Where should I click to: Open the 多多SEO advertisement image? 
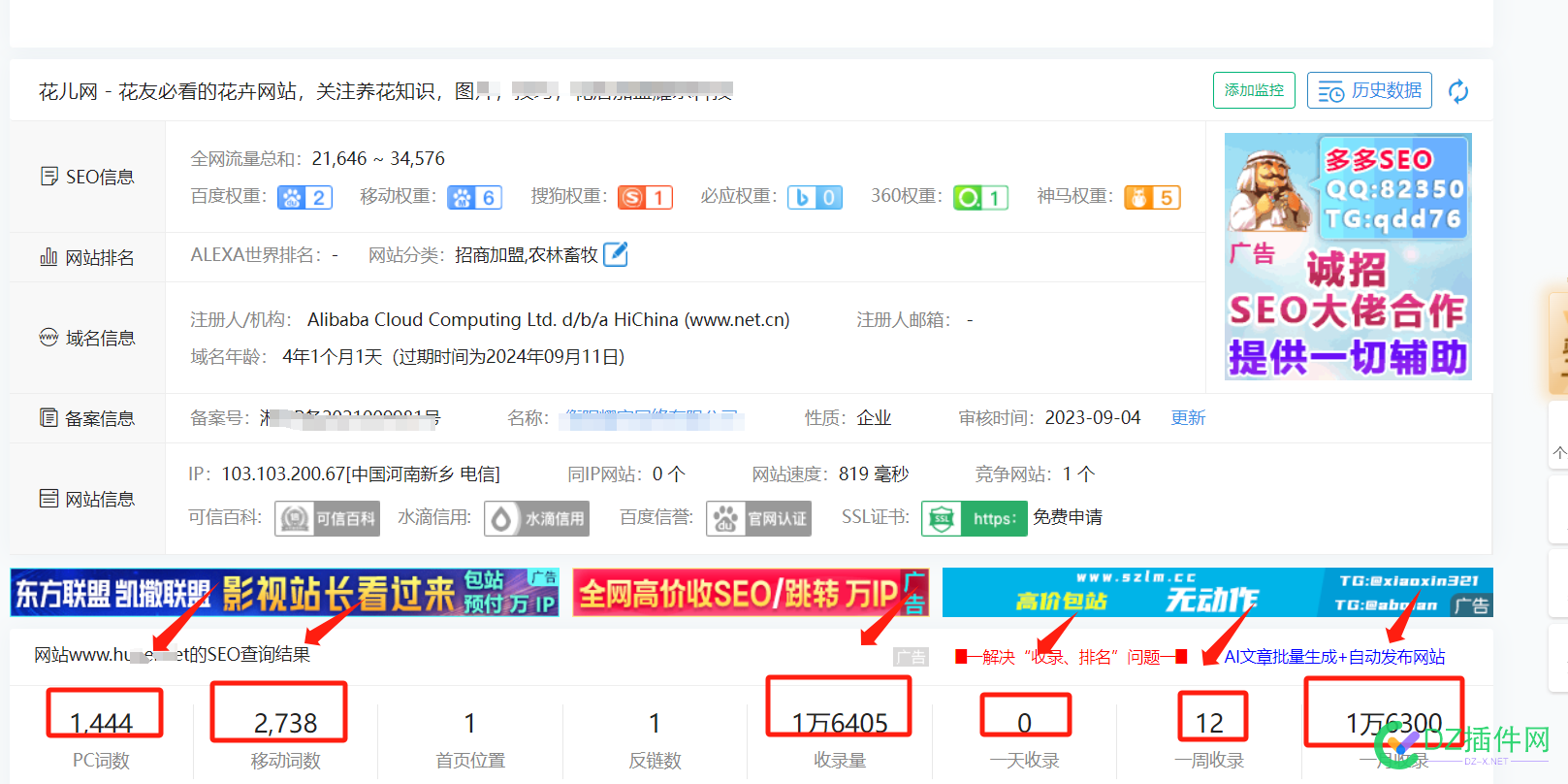pyautogui.click(x=1348, y=256)
